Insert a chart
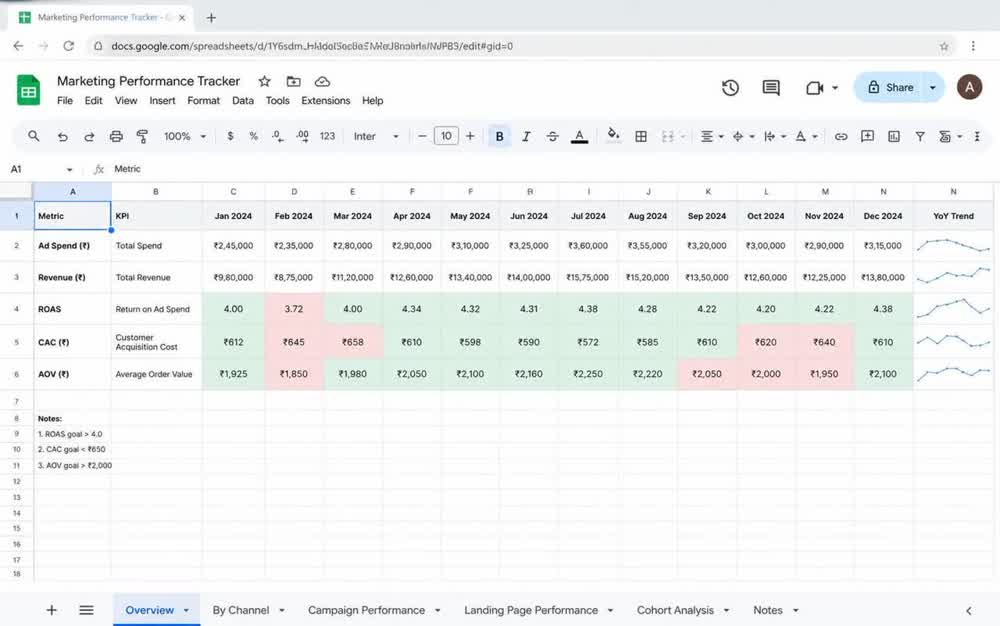 click(893, 136)
